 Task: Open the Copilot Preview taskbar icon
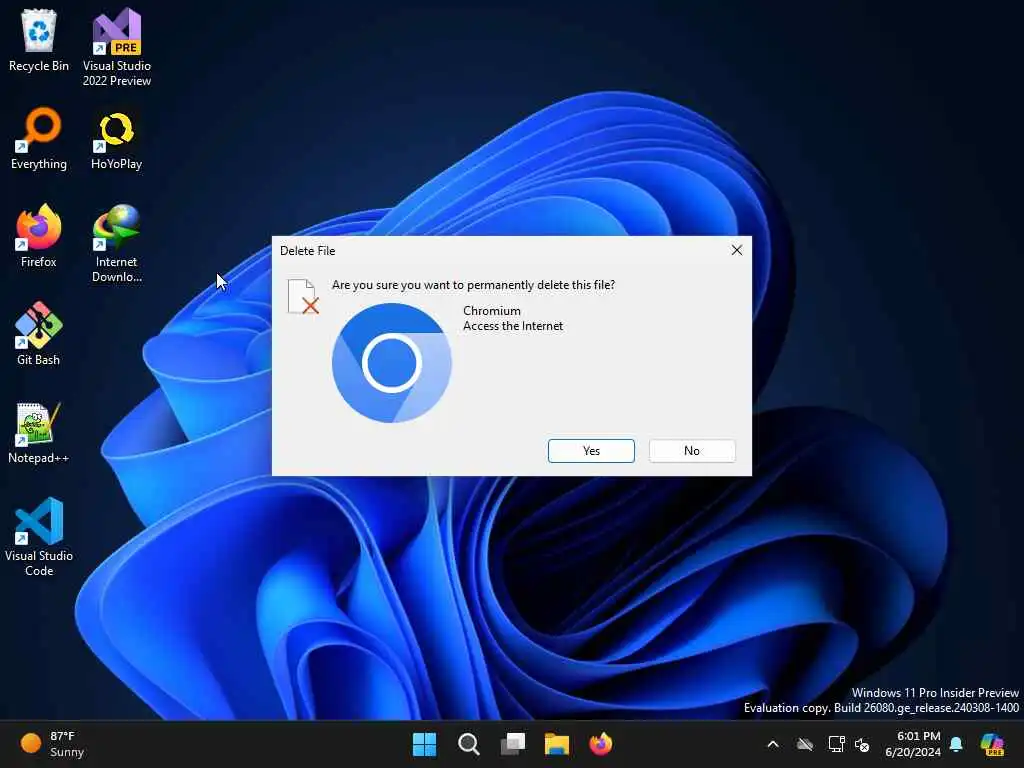[x=992, y=744]
